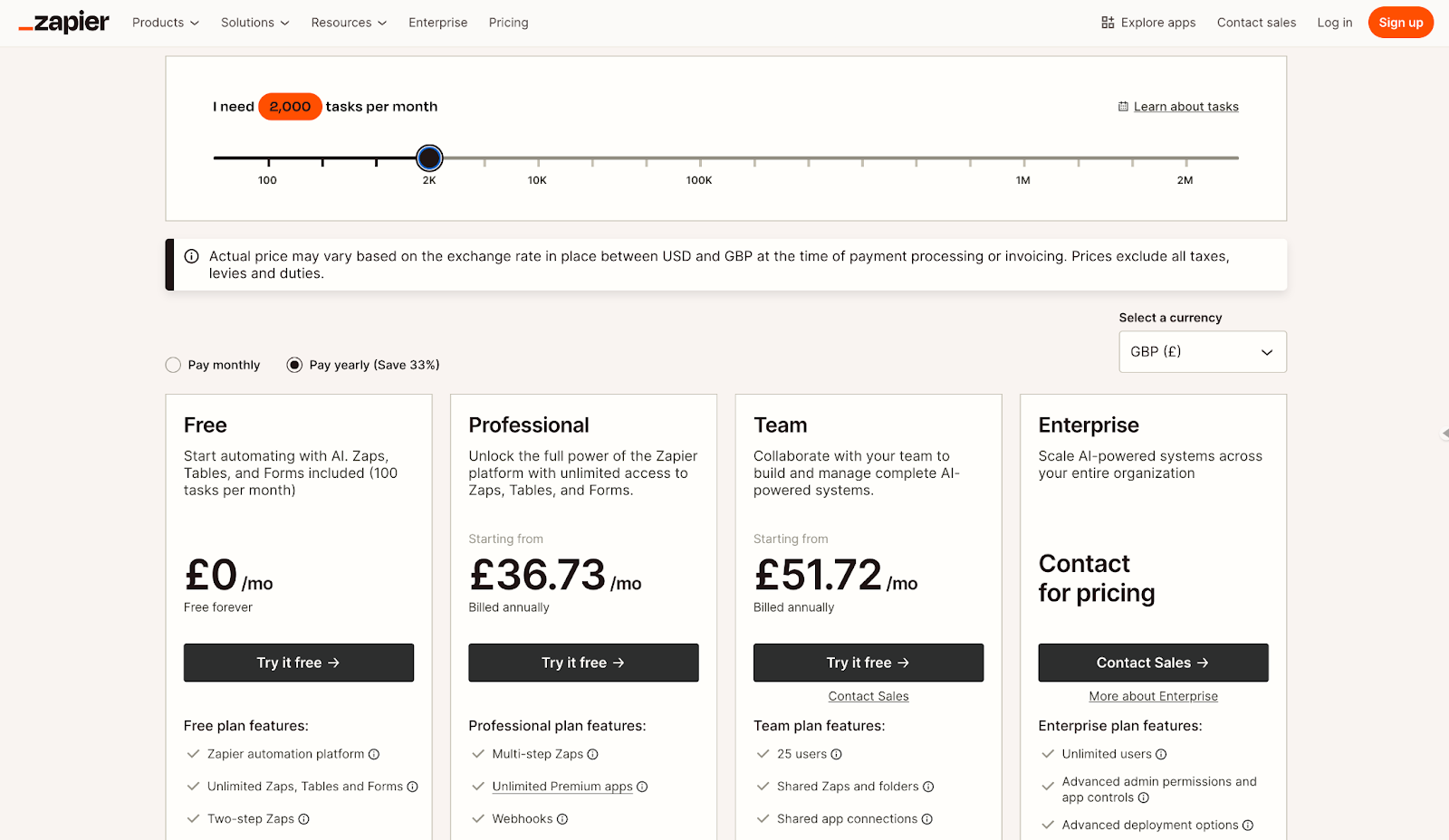Select the Pay yearly (Save 33%) option
The width and height of the screenshot is (1449, 840).
coord(294,365)
